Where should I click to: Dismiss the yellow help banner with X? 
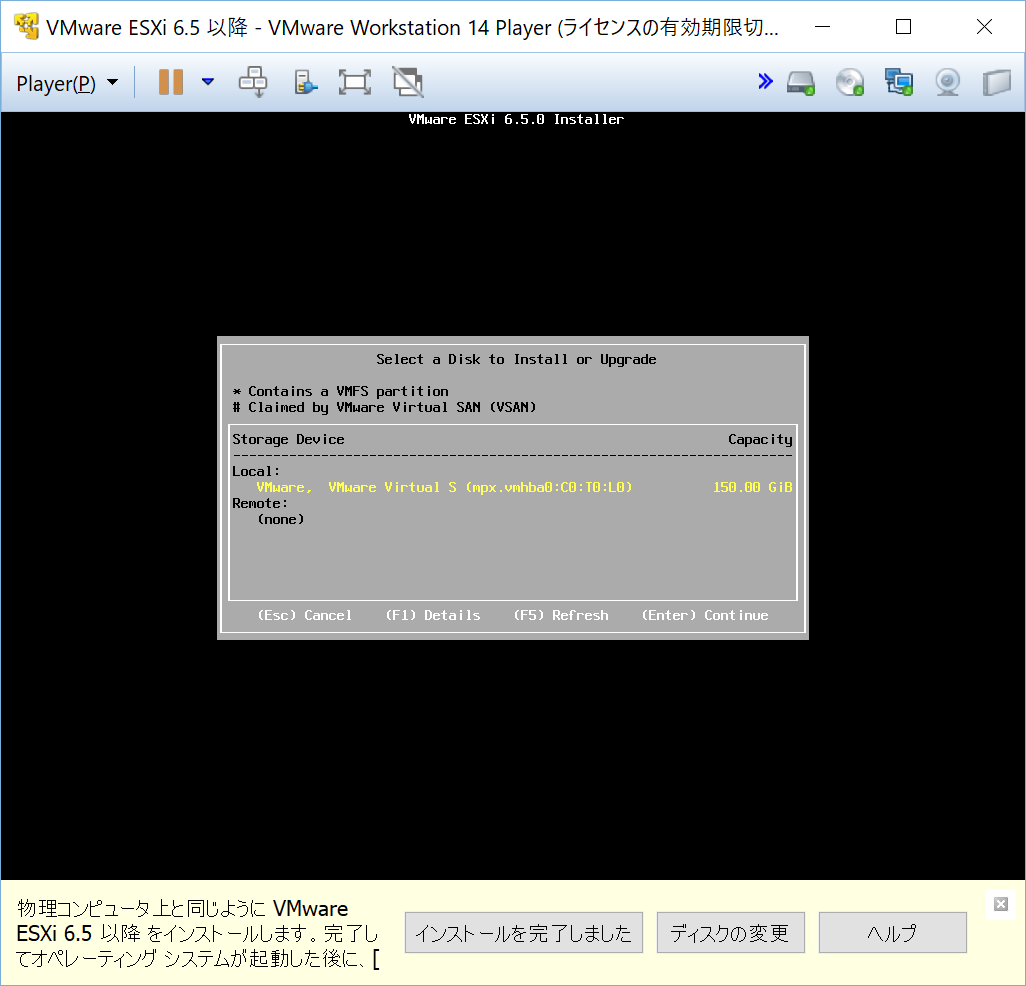pos(1000,905)
